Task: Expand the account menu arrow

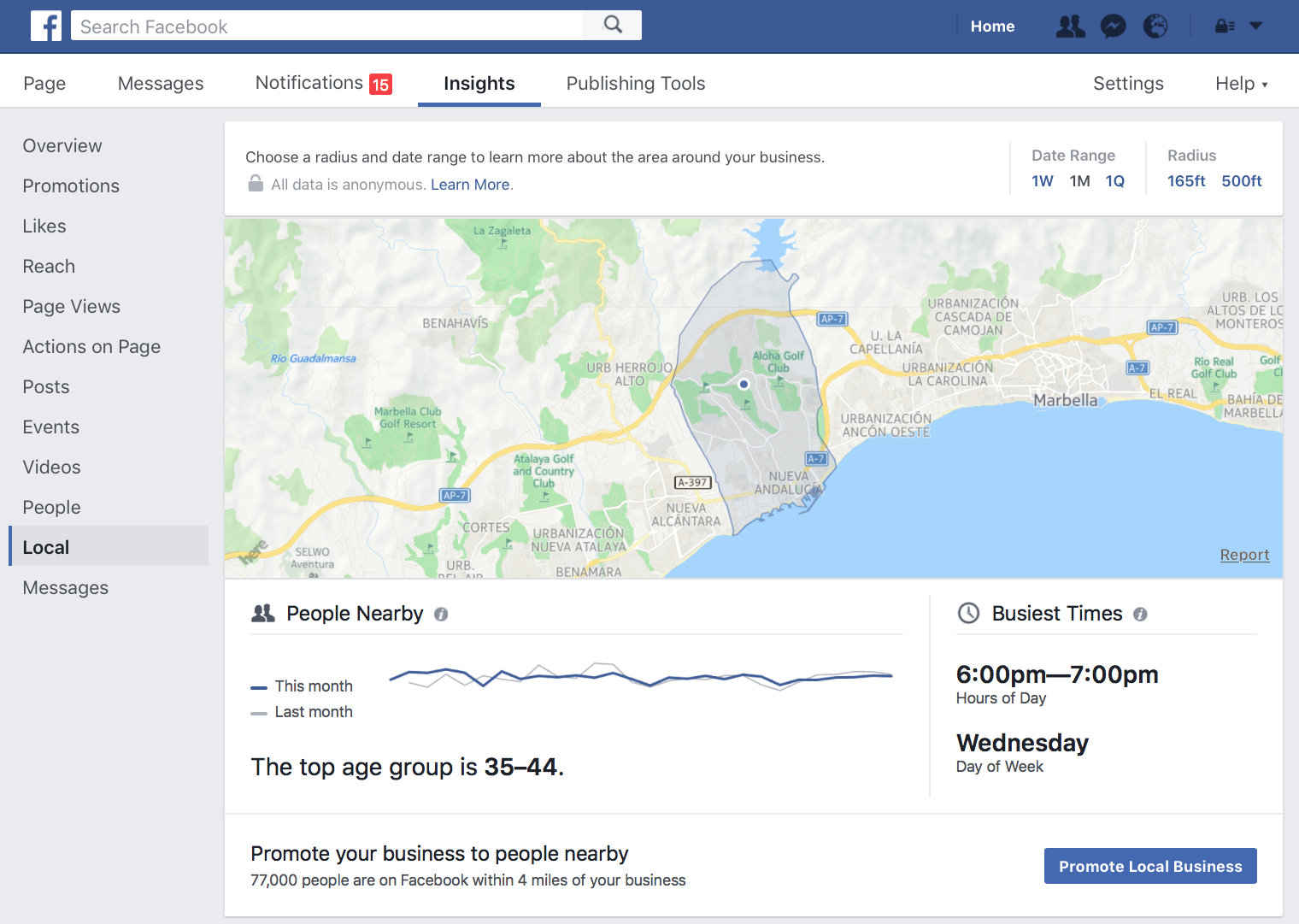Action: click(1255, 26)
